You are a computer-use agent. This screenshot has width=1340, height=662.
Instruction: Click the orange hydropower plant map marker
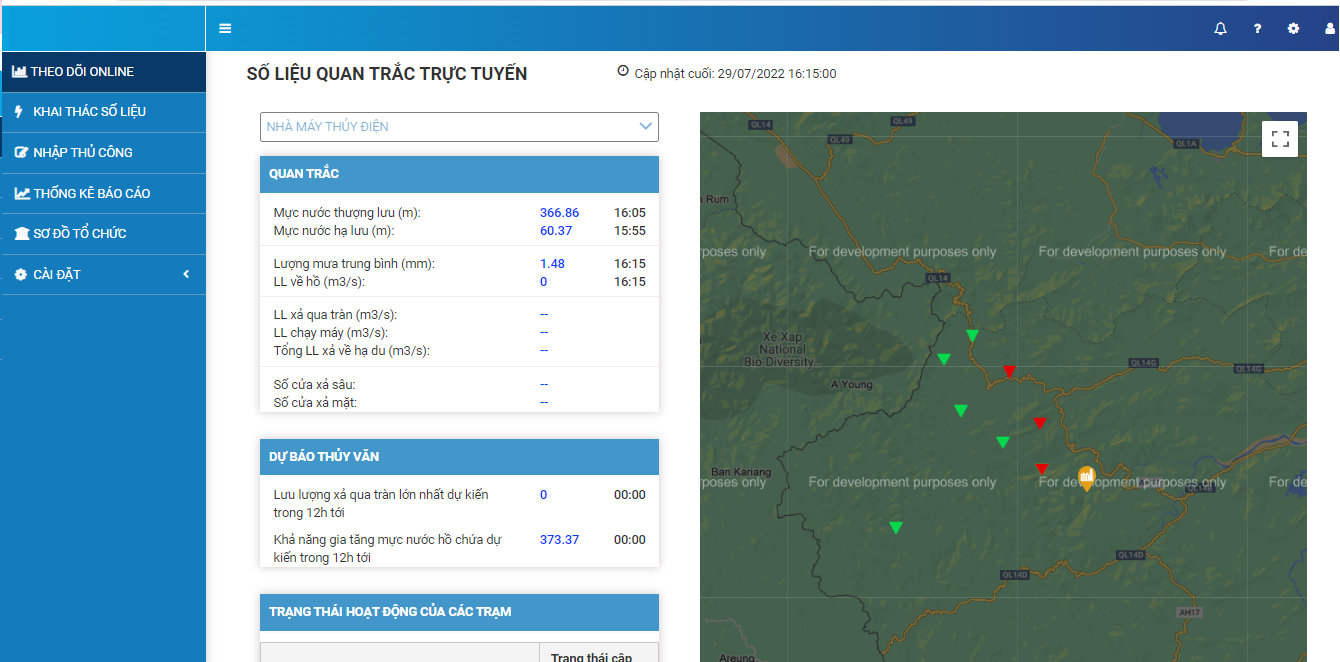click(1086, 478)
